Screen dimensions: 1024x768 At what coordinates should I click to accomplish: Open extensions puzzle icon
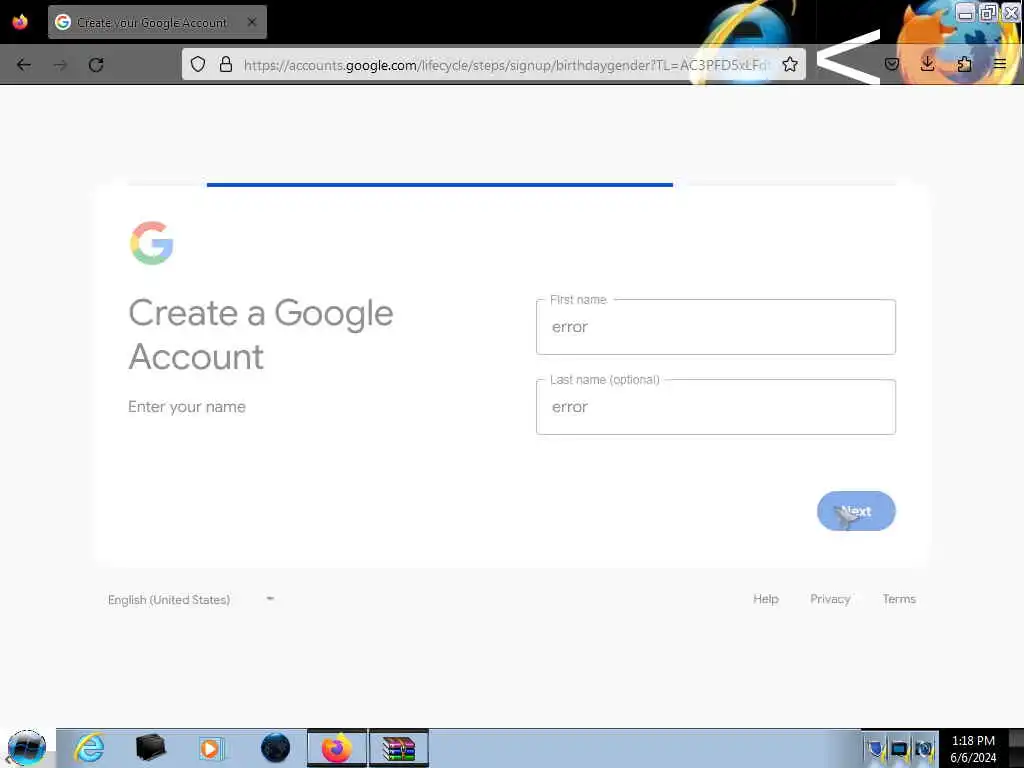click(x=964, y=64)
